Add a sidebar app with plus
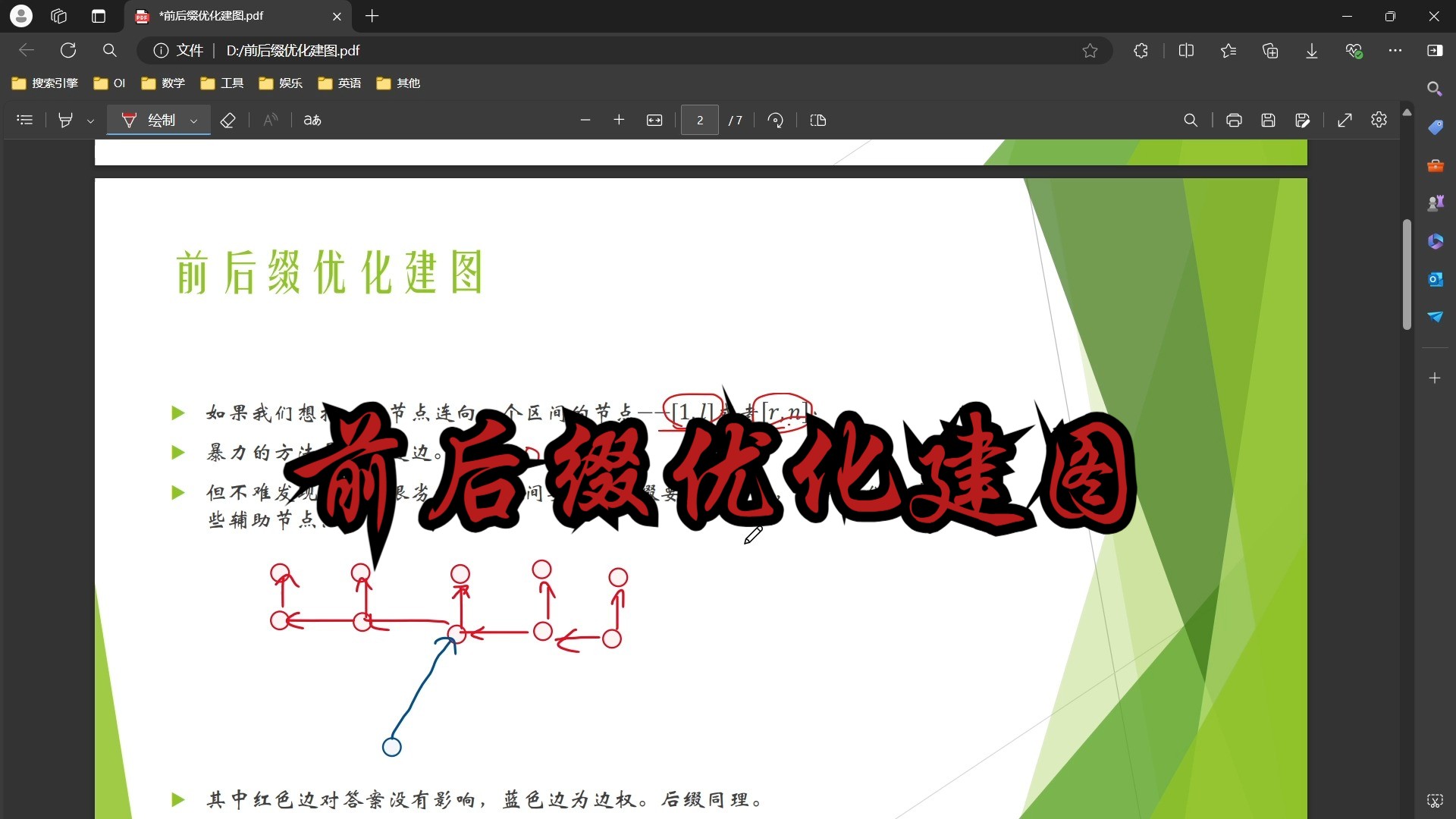This screenshot has height=819, width=1456. pos(1435,378)
